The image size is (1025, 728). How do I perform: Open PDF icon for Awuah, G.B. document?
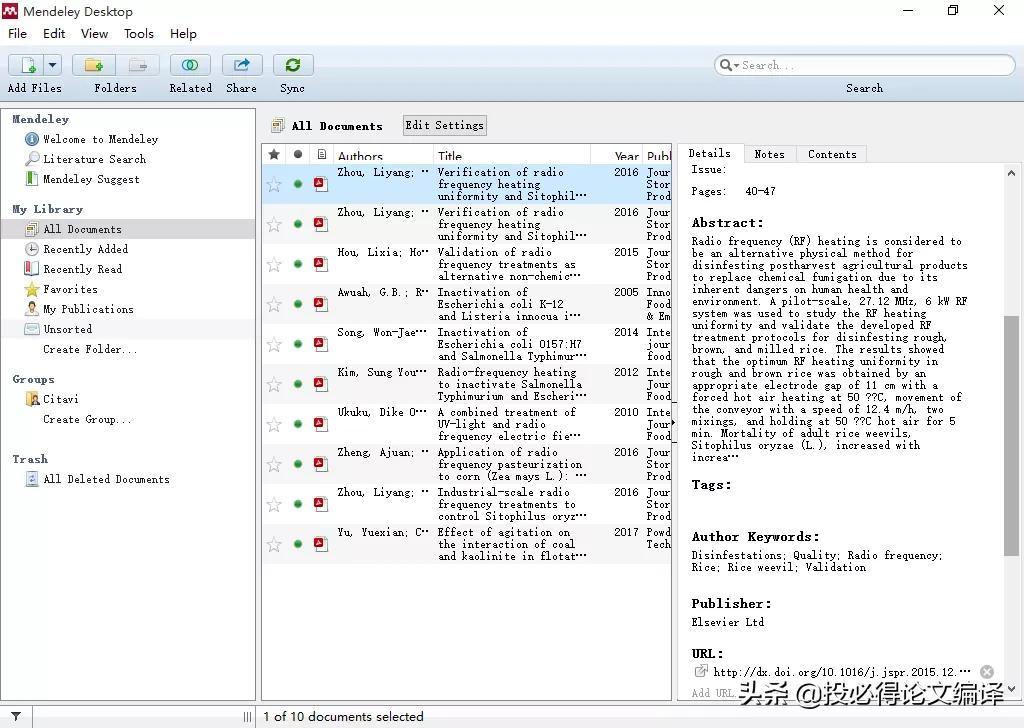[320, 303]
